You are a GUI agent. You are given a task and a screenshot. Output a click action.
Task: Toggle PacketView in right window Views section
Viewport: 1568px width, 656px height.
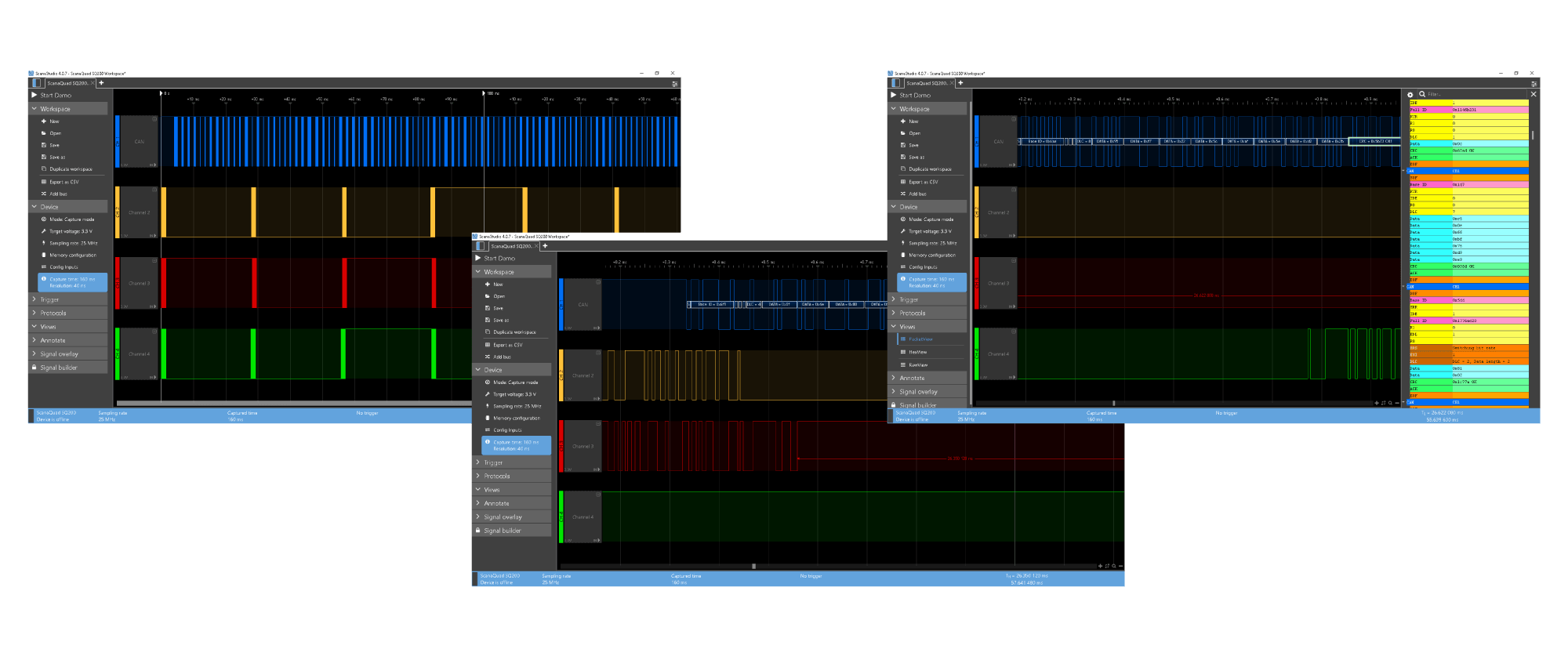pos(920,339)
